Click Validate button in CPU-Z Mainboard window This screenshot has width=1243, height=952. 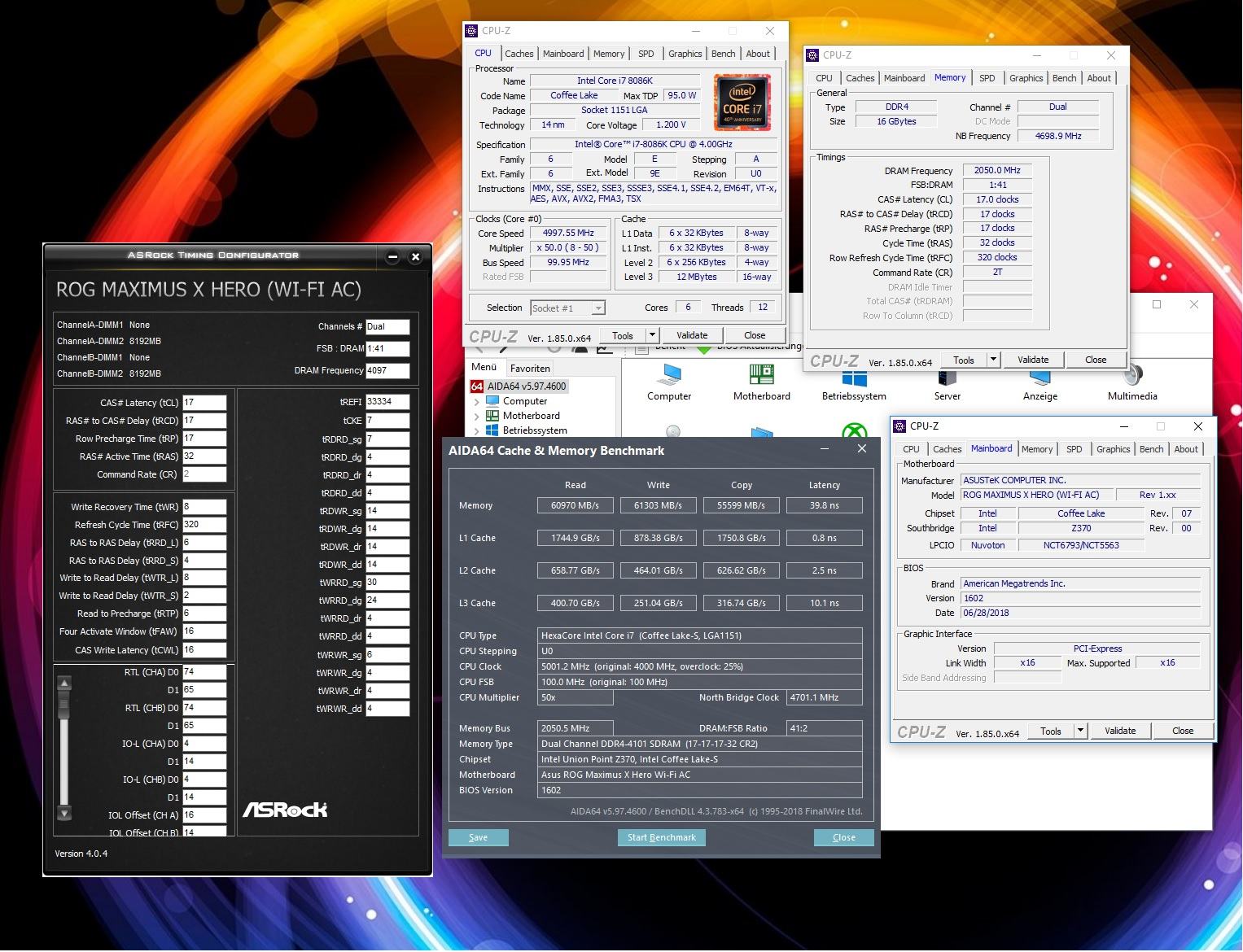(x=1120, y=731)
